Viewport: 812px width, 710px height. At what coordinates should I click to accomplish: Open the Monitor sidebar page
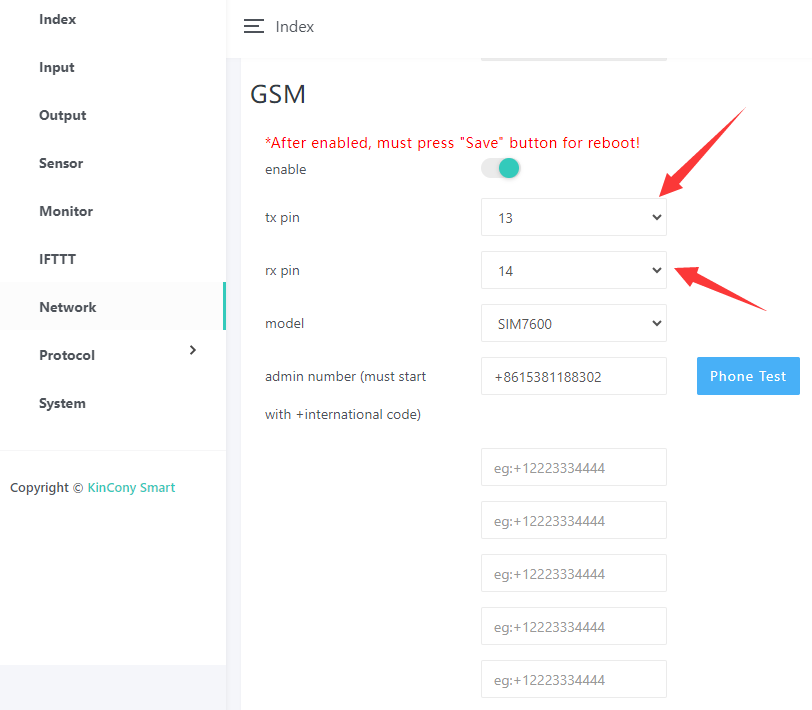point(66,211)
